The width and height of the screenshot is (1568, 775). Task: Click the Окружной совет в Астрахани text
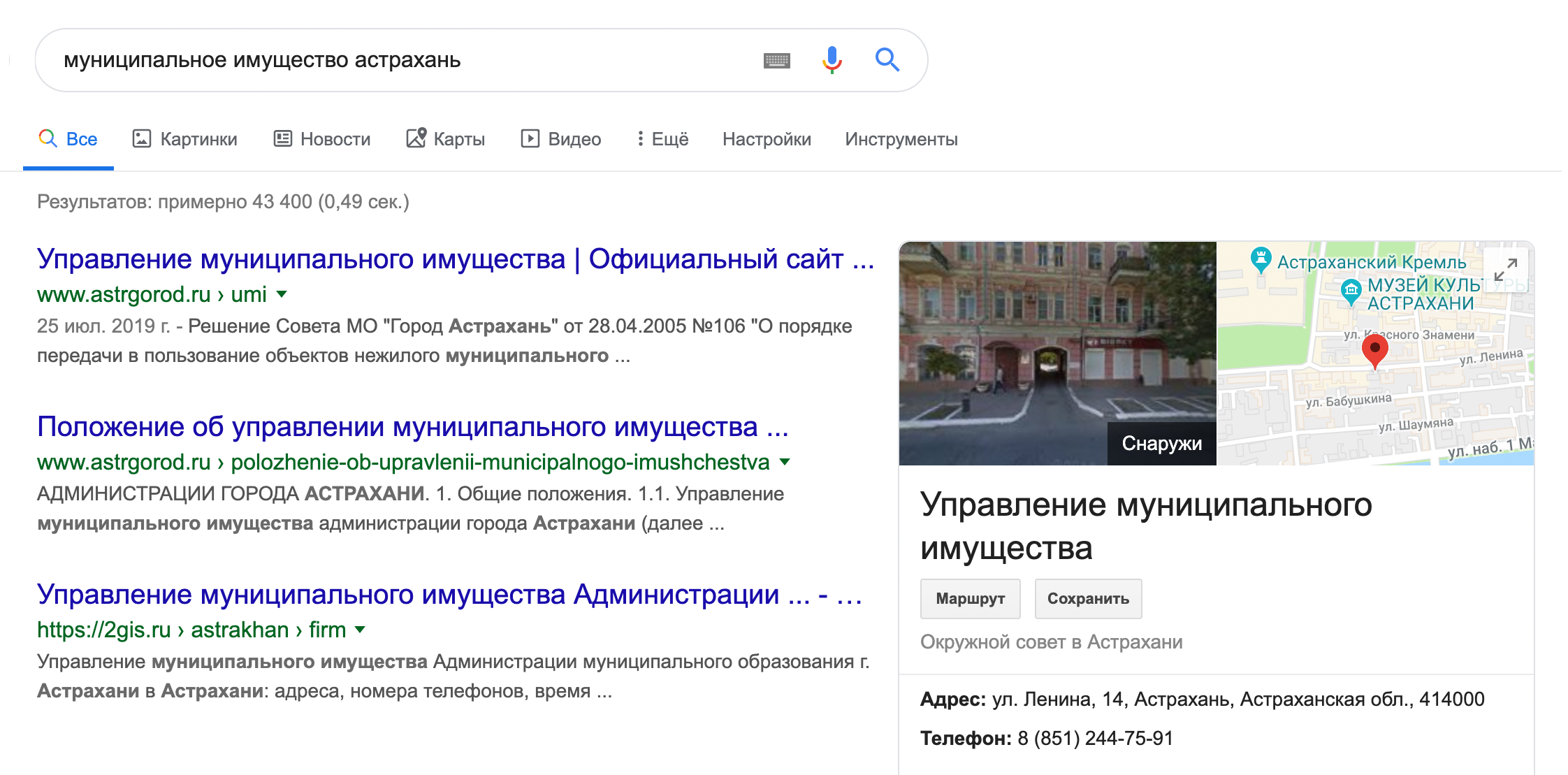click(1051, 642)
